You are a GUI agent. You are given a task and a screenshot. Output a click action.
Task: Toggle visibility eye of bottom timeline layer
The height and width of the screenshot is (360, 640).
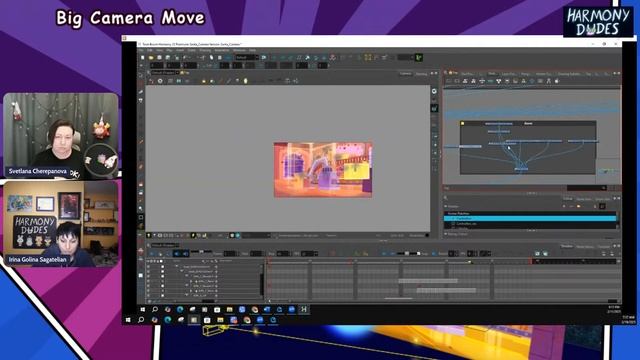[x=149, y=295]
